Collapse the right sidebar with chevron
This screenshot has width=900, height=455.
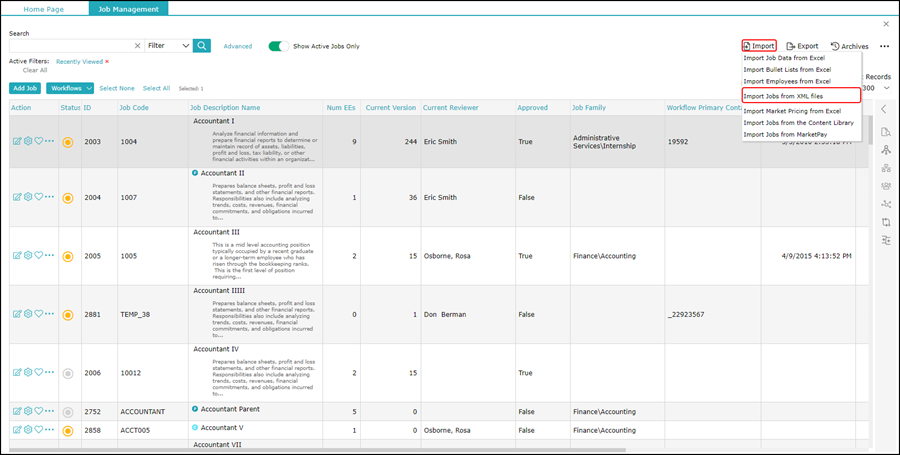click(885, 108)
